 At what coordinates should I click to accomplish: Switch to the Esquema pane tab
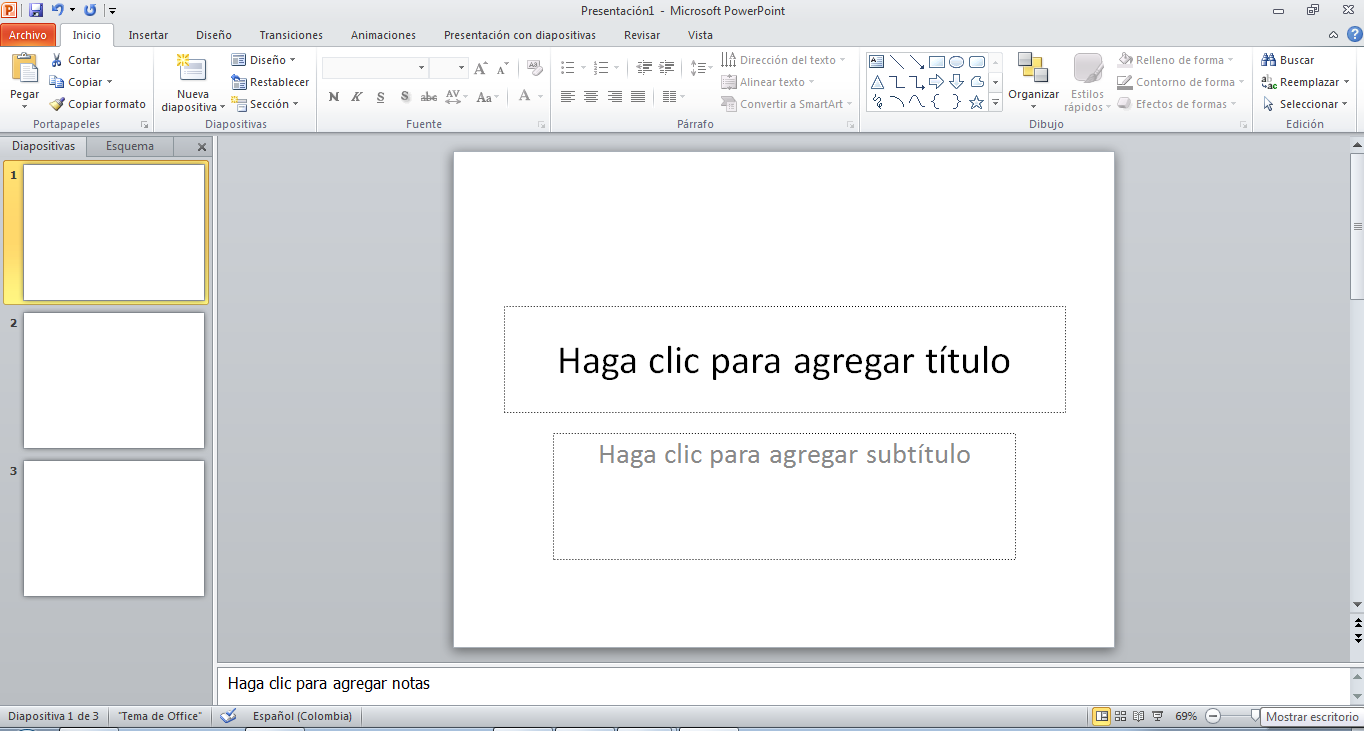(130, 146)
